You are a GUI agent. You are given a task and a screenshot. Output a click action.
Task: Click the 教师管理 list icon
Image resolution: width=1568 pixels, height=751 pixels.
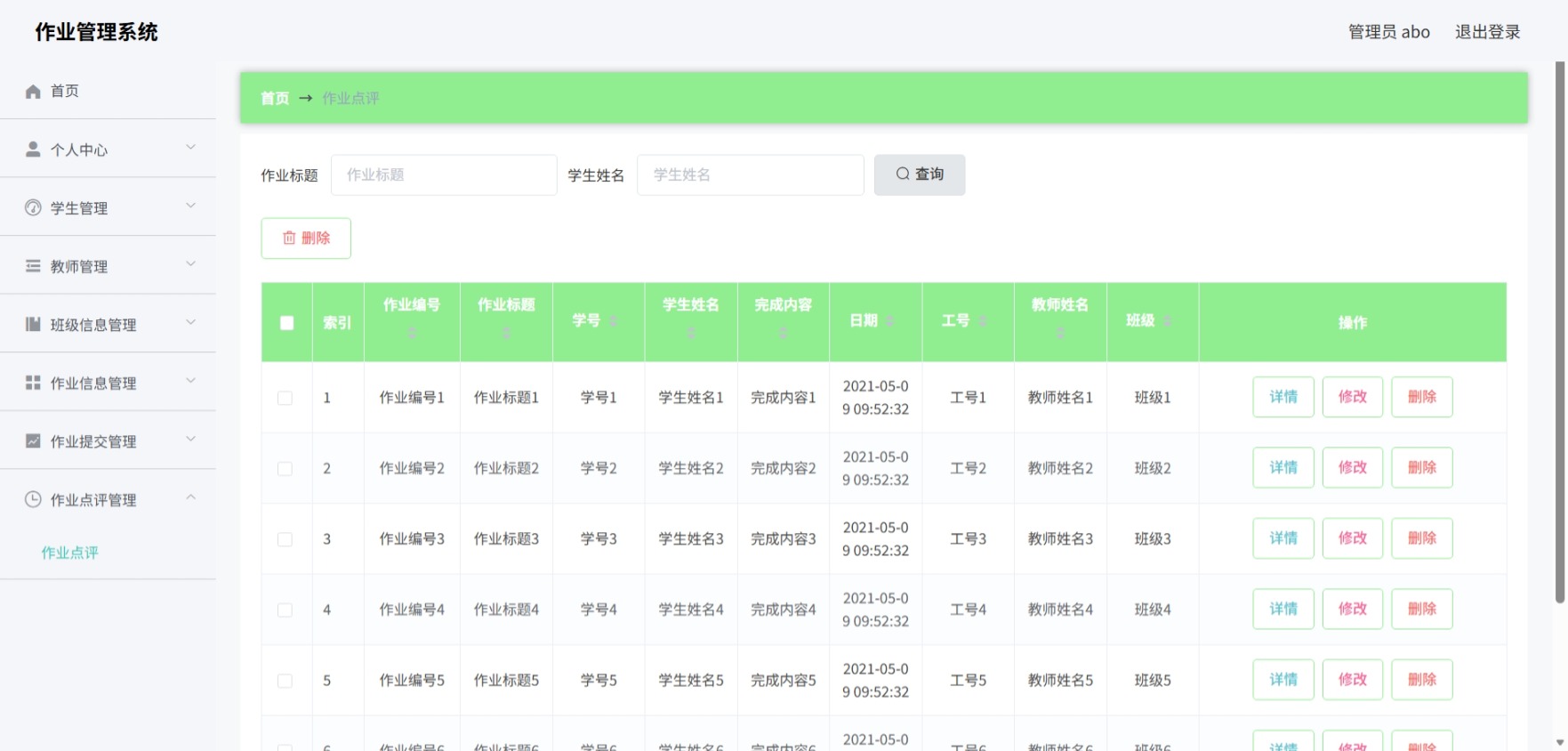(33, 266)
